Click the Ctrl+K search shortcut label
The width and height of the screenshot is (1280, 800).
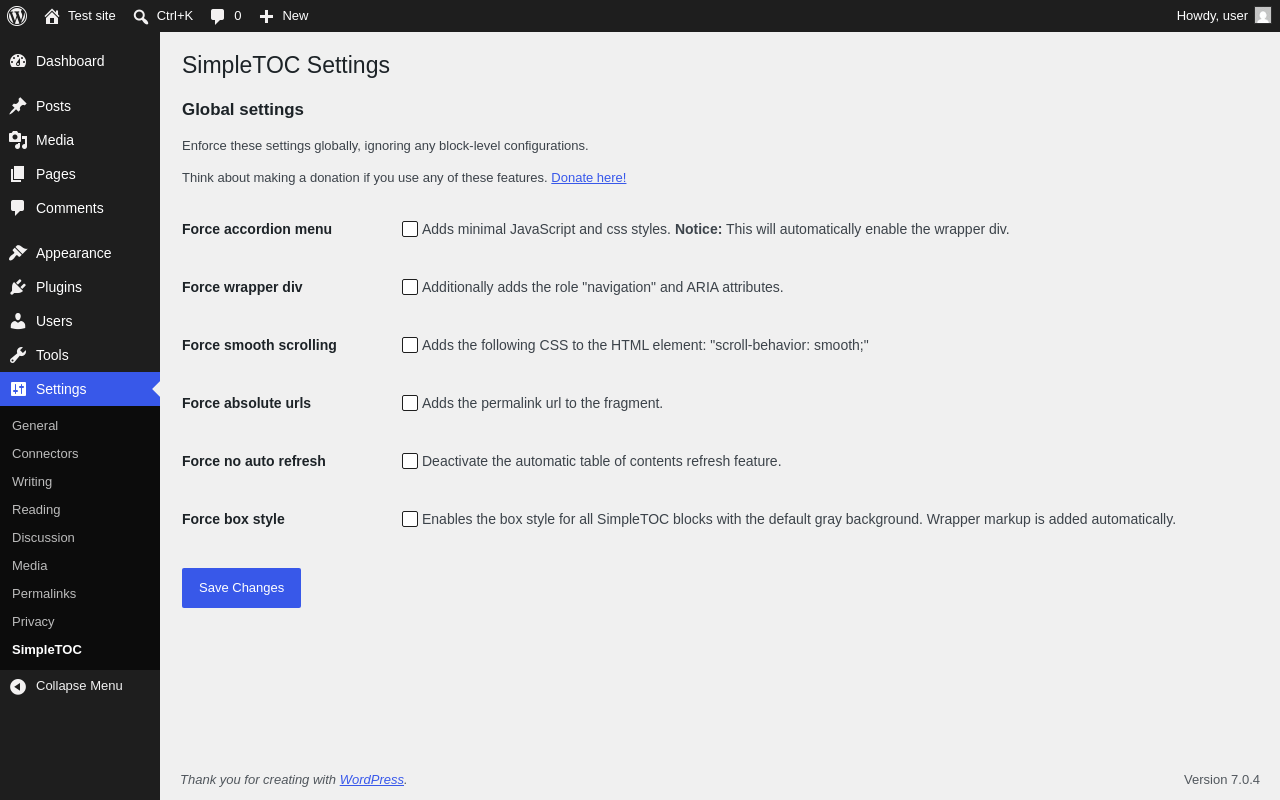coord(175,16)
